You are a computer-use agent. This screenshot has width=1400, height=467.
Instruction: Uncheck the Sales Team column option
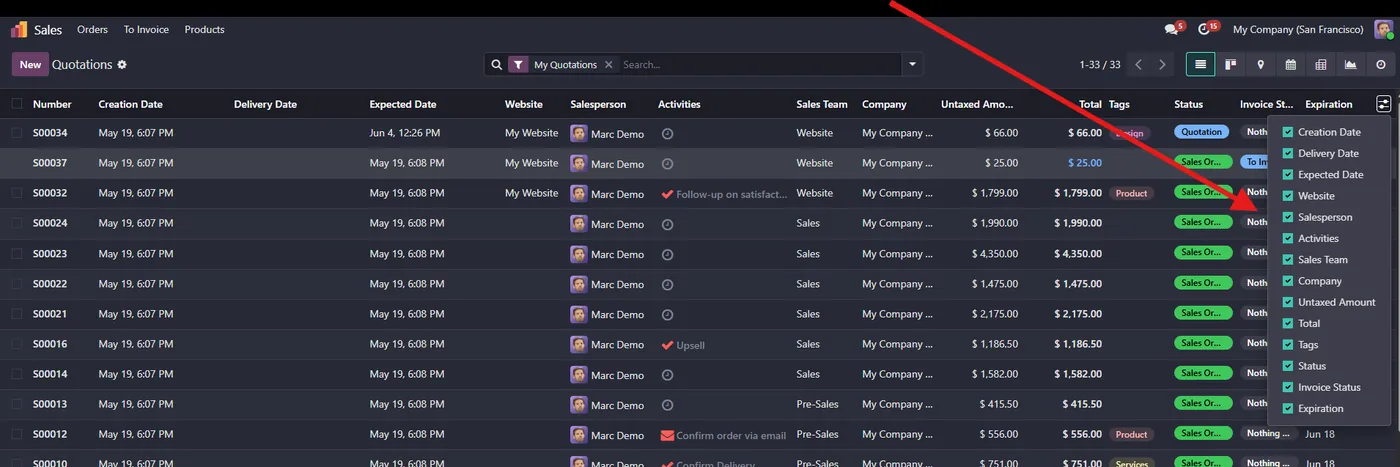click(1288, 259)
